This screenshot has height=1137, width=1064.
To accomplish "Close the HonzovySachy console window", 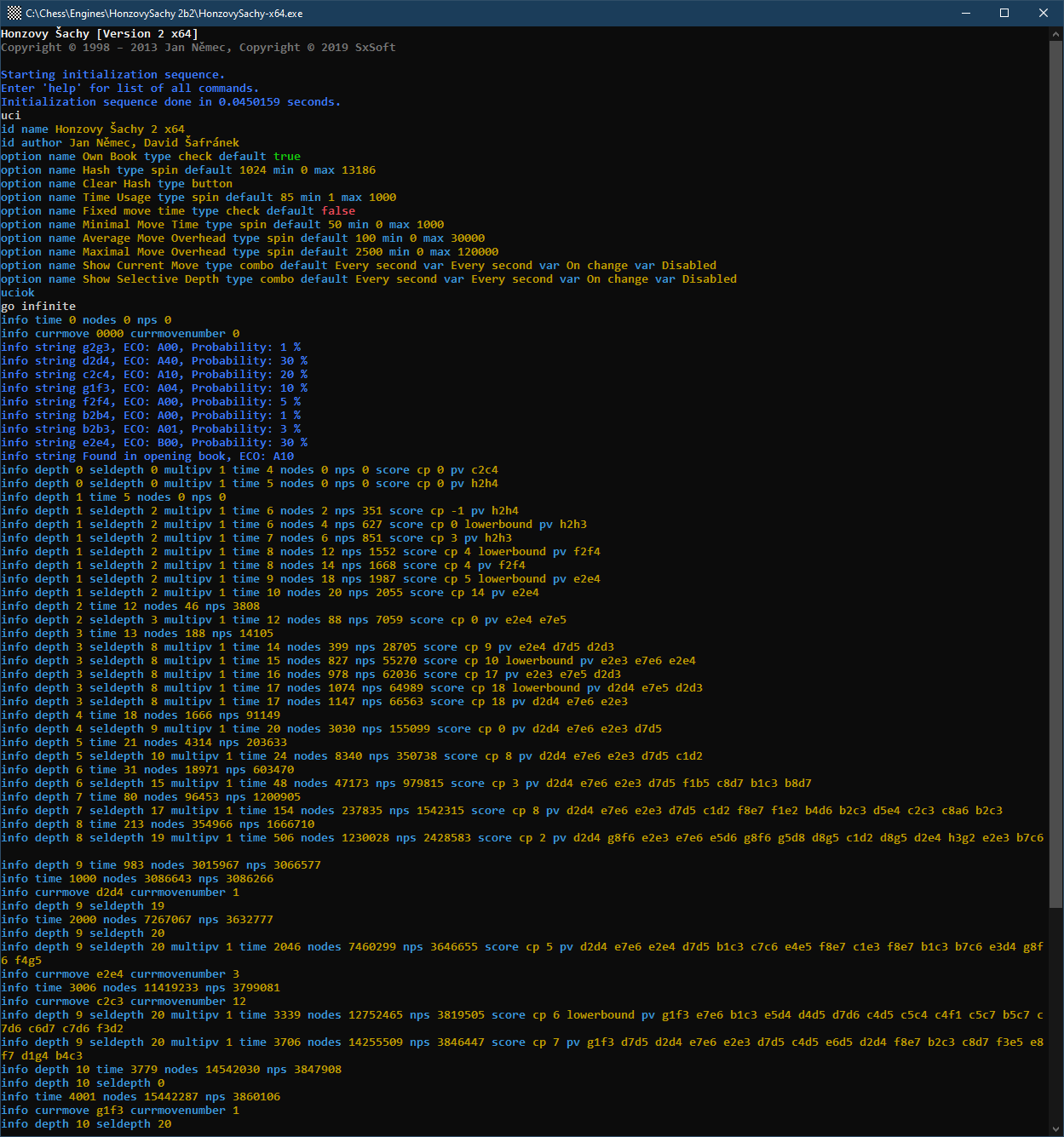I will coord(1044,13).
